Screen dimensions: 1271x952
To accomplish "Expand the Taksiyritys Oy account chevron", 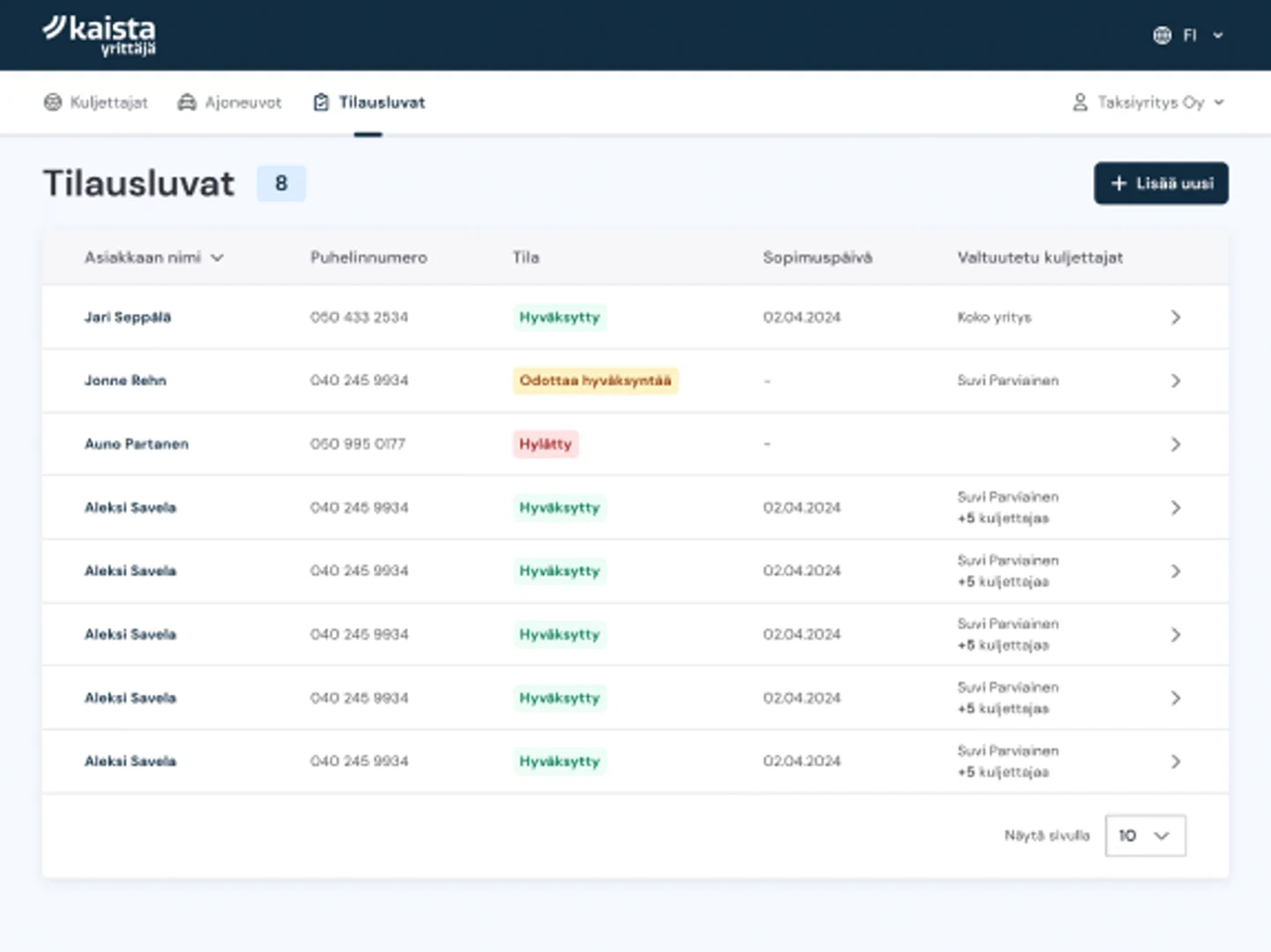I will click(x=1219, y=102).
